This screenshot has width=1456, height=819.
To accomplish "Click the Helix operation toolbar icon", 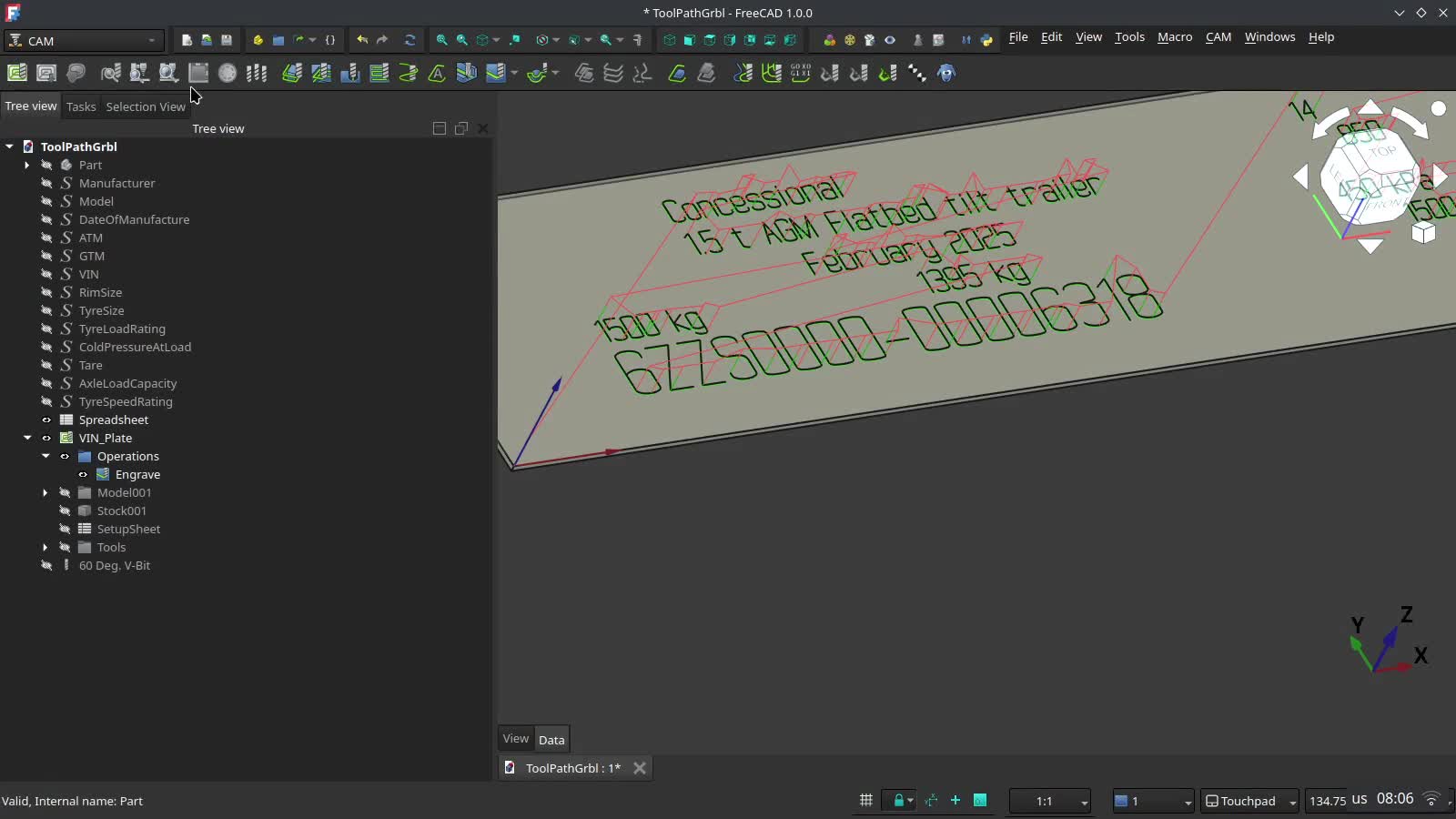I will click(x=409, y=73).
